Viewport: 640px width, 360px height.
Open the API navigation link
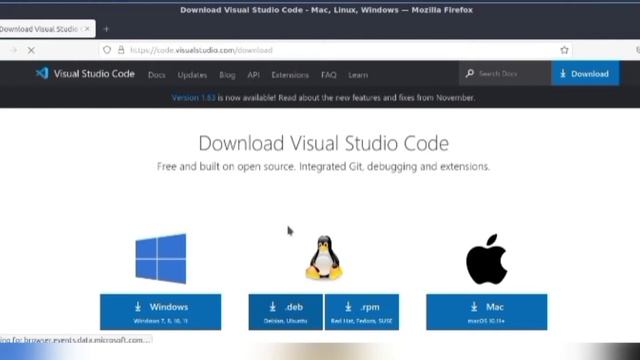[253, 75]
